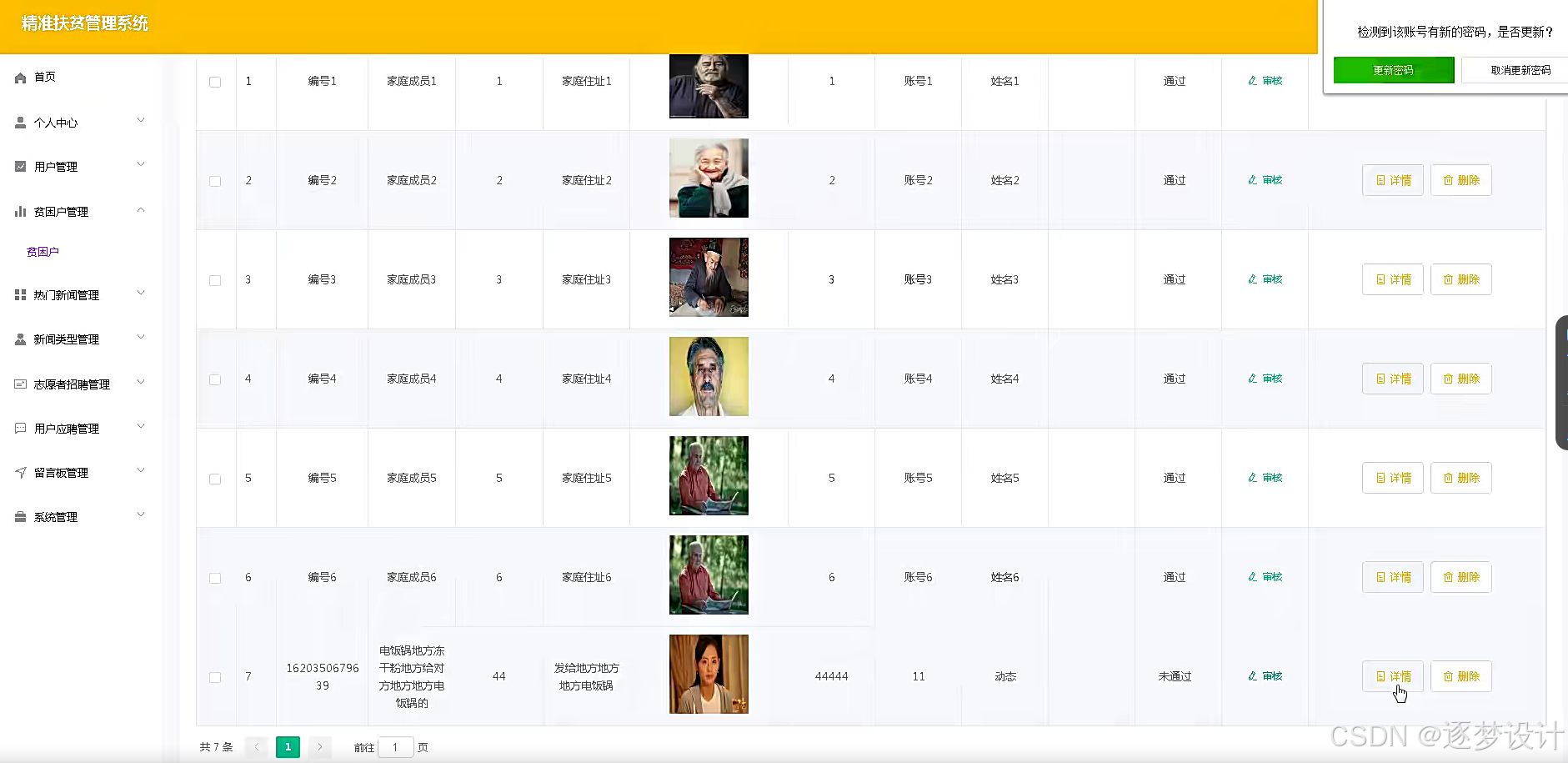Open the photo thumbnail in row 4
Viewport: 1568px width, 763px height.
point(709,376)
